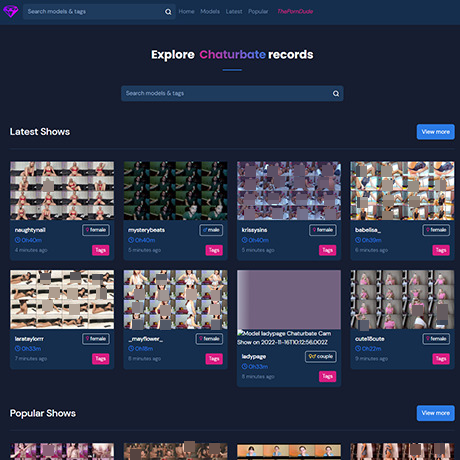Open the ladypage placeholder thumbnail
The height and width of the screenshot is (460, 460).
pyautogui.click(x=289, y=300)
